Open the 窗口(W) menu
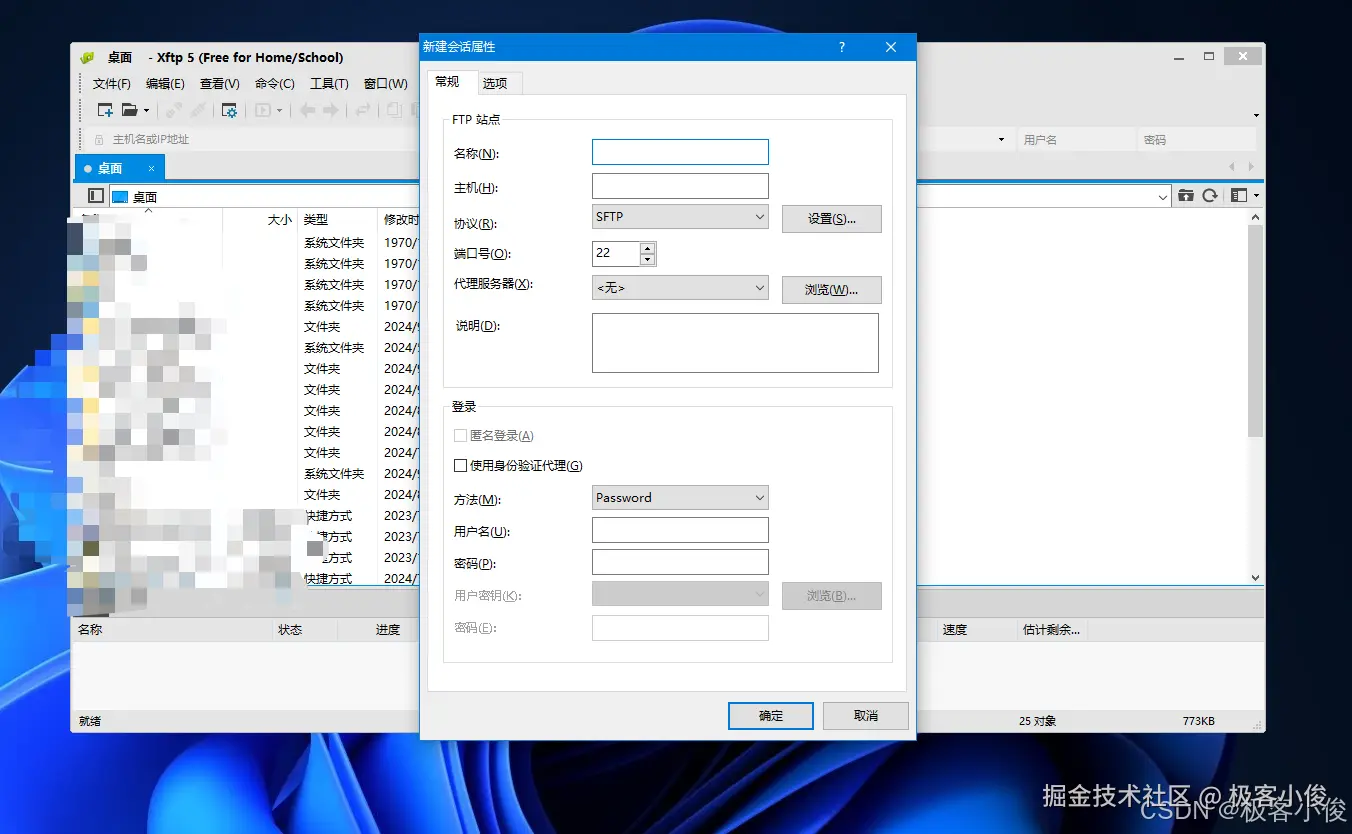 pyautogui.click(x=385, y=84)
